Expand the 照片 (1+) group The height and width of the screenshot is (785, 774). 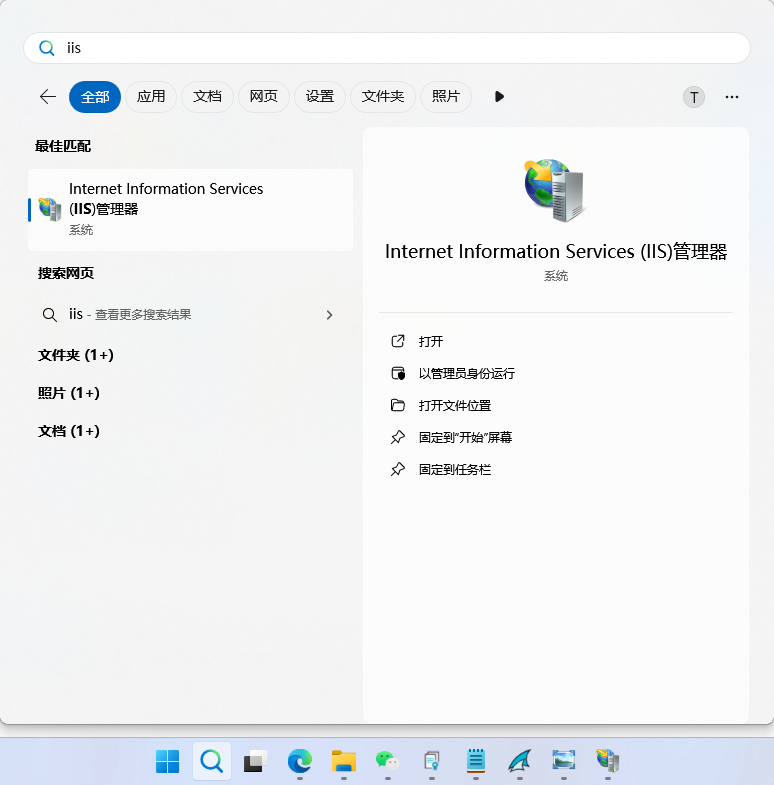click(69, 393)
